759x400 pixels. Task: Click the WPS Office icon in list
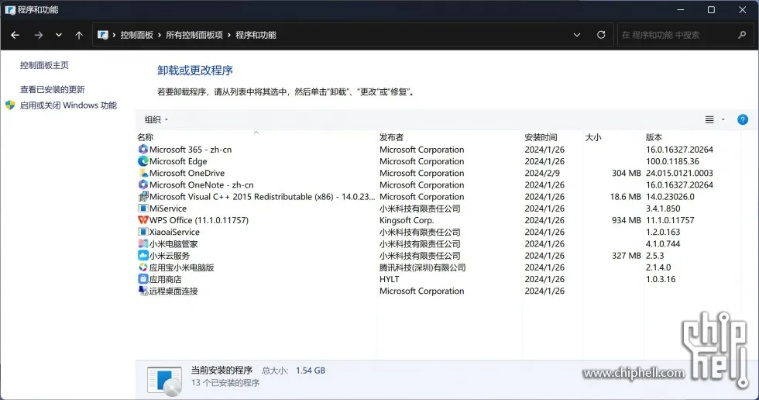tap(142, 220)
